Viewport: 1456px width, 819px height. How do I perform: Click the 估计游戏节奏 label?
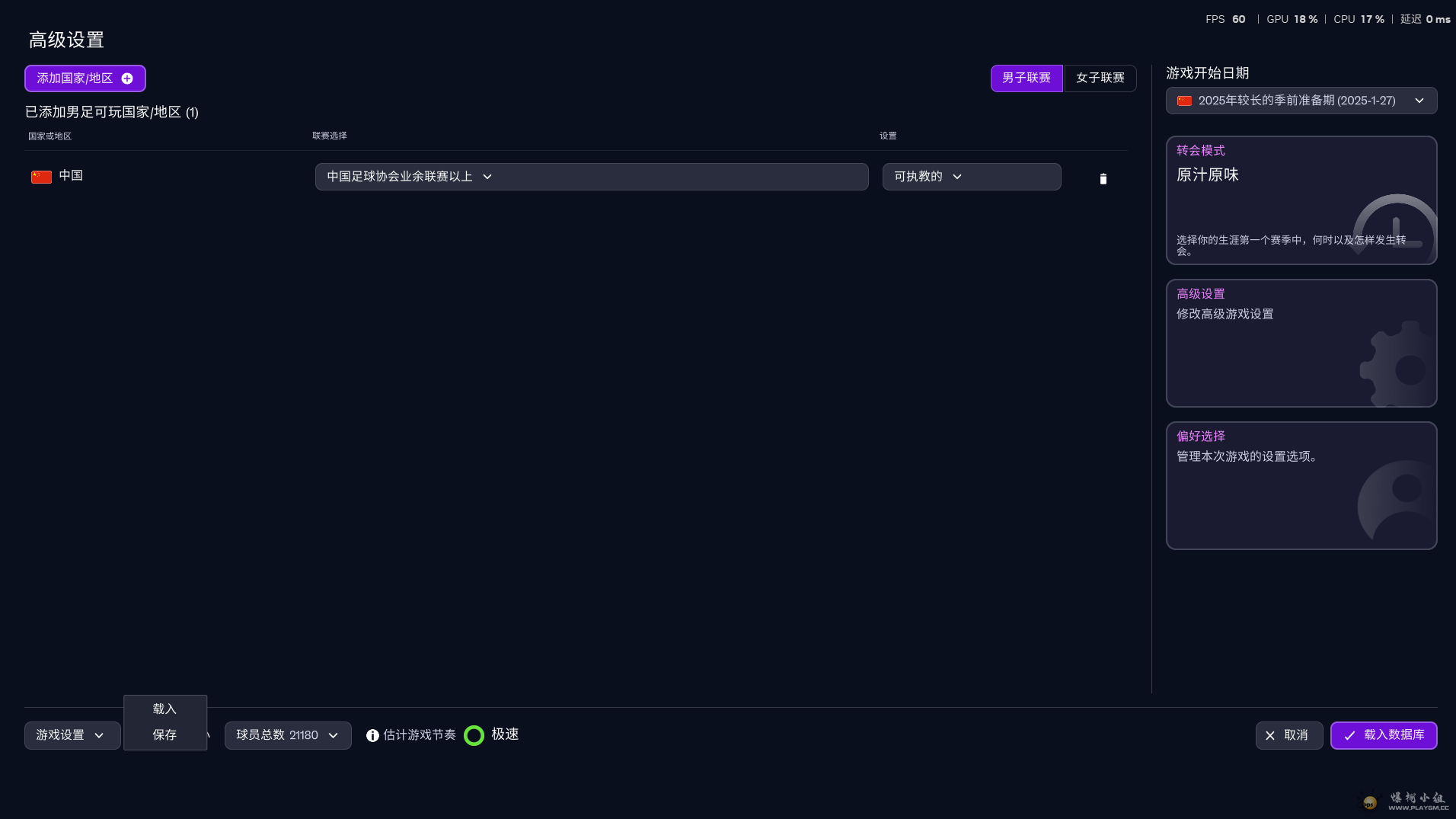pos(420,734)
